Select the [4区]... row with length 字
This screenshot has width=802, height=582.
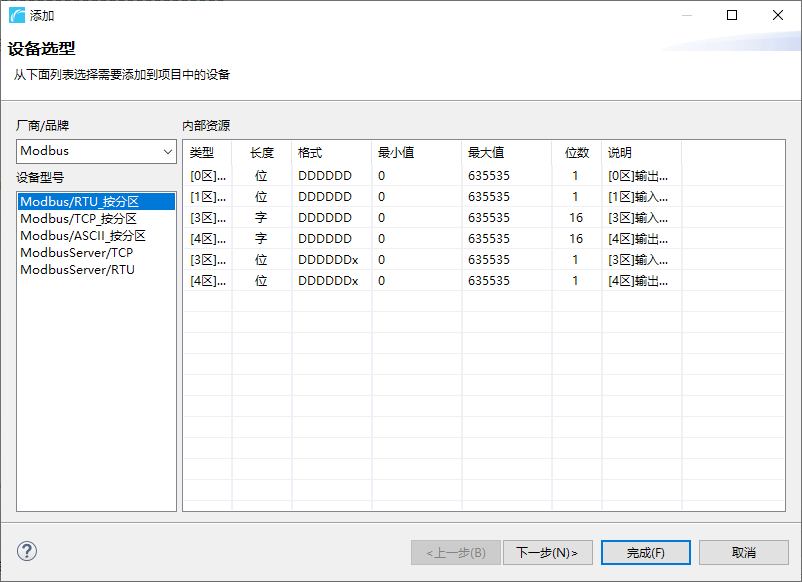[483, 238]
